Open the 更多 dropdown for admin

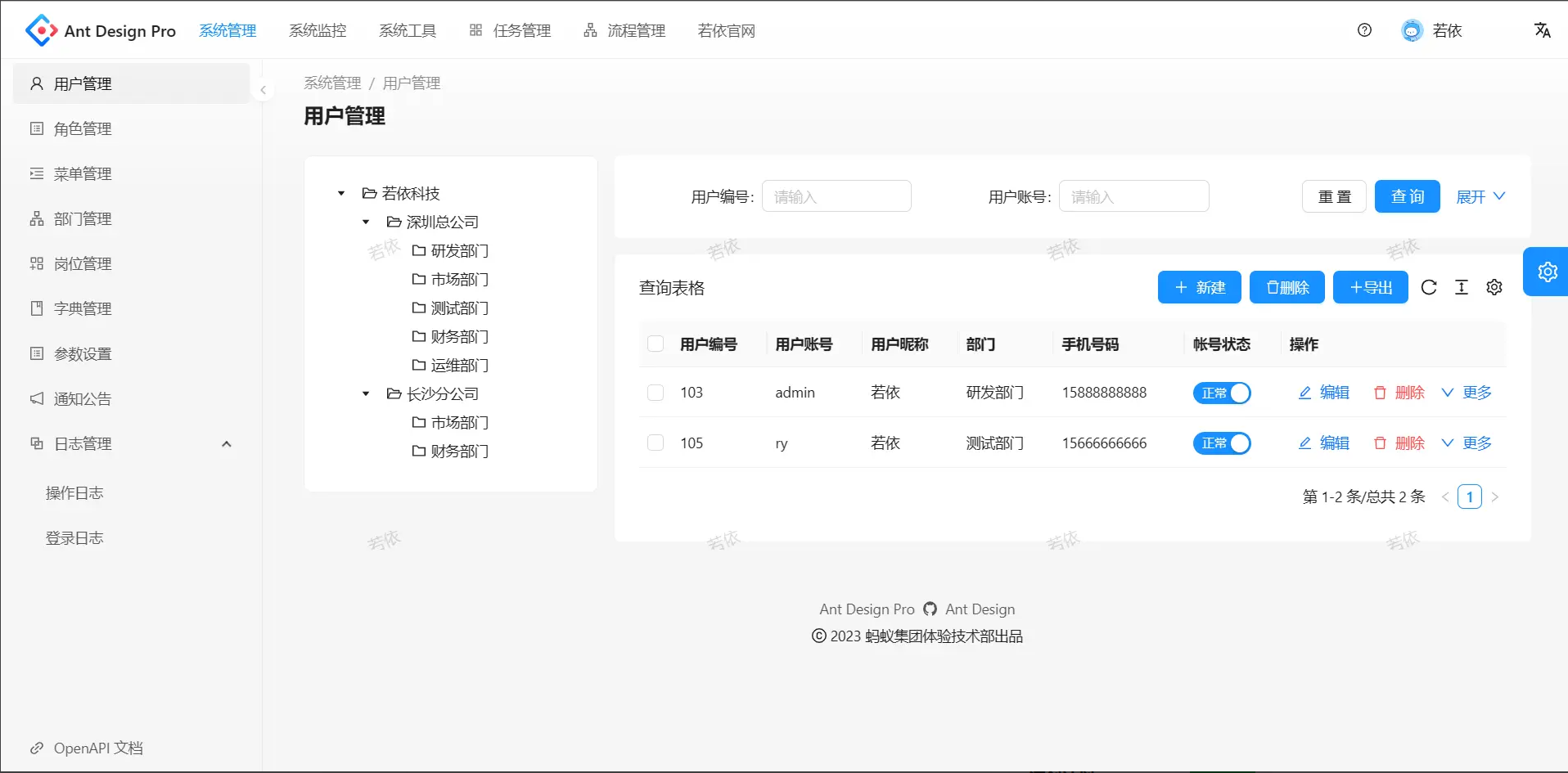pos(1466,393)
